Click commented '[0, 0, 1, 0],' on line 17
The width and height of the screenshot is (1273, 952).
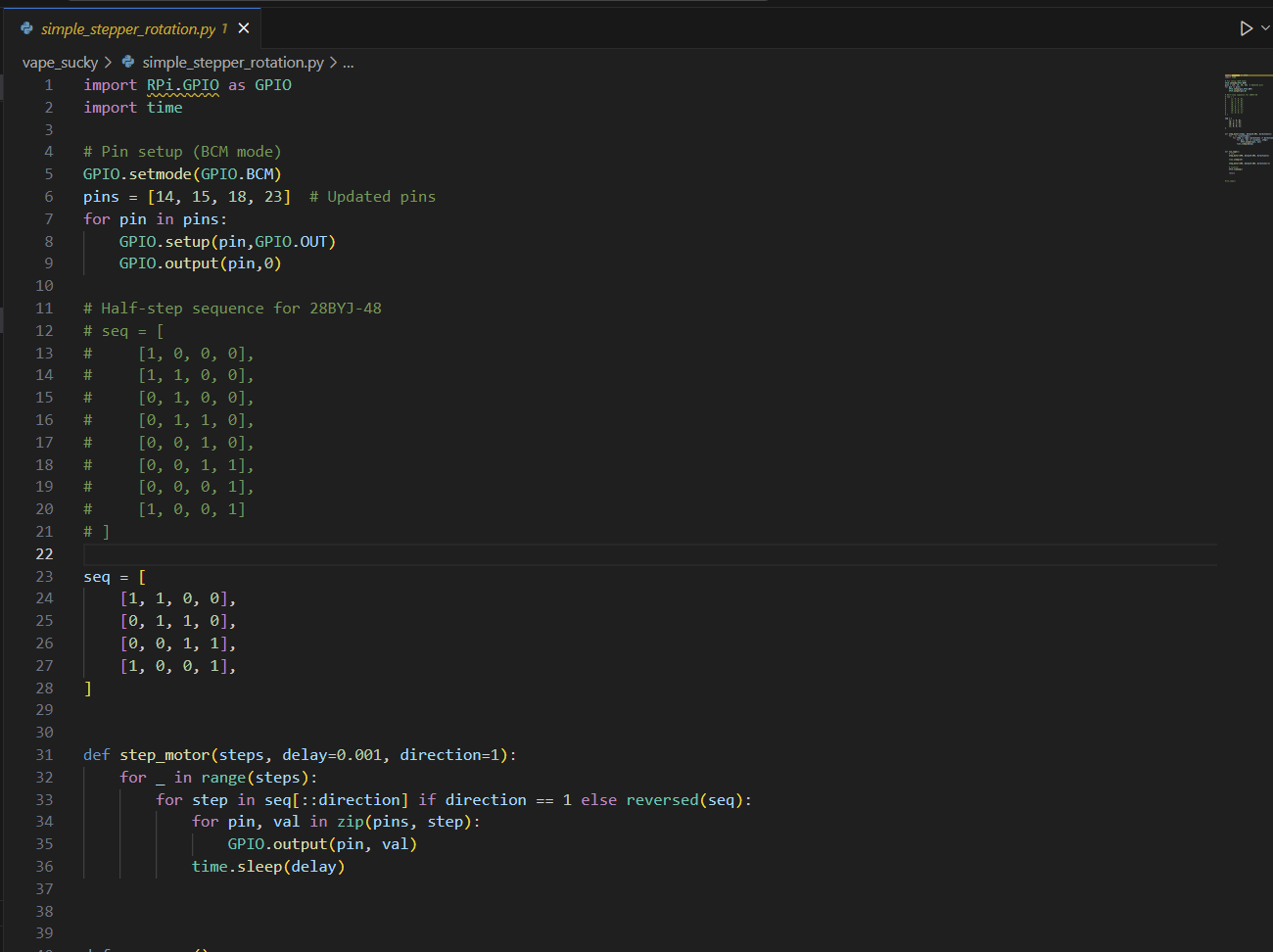coord(196,443)
